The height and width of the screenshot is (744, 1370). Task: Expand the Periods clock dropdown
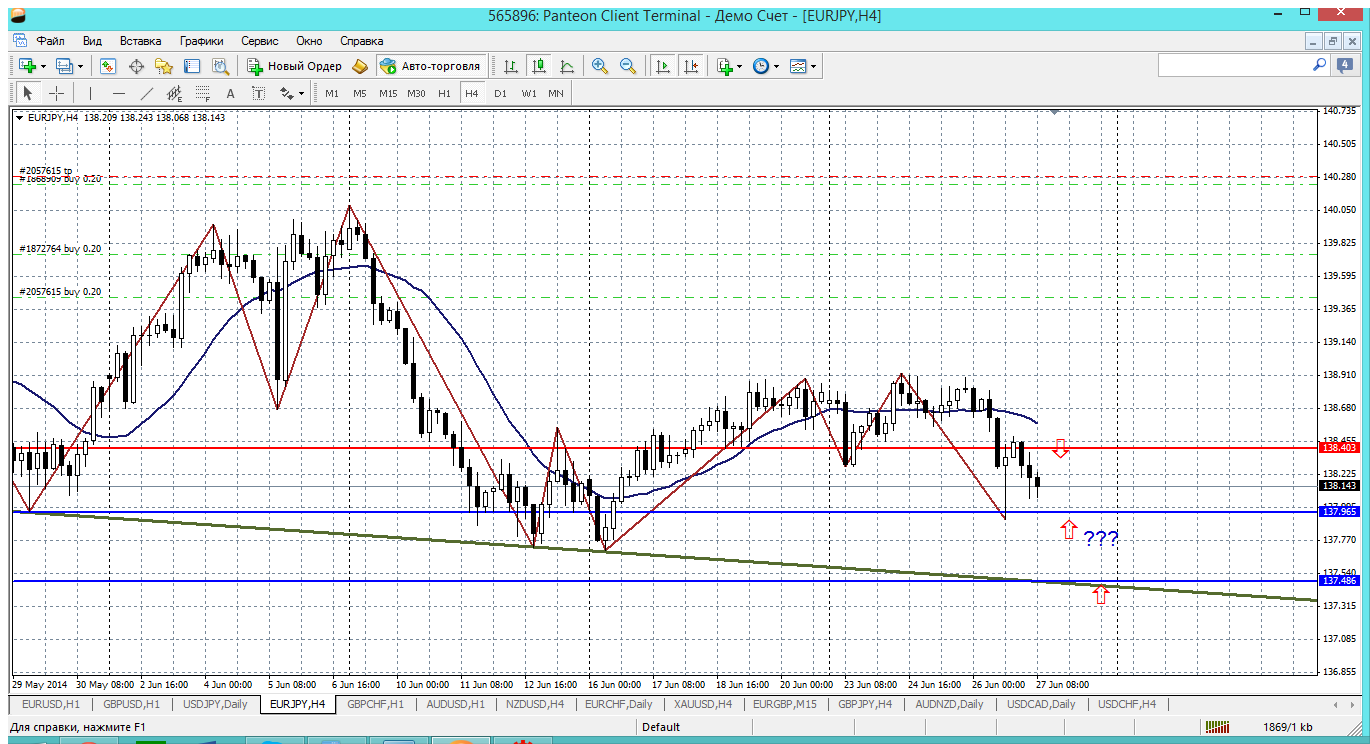pos(776,66)
